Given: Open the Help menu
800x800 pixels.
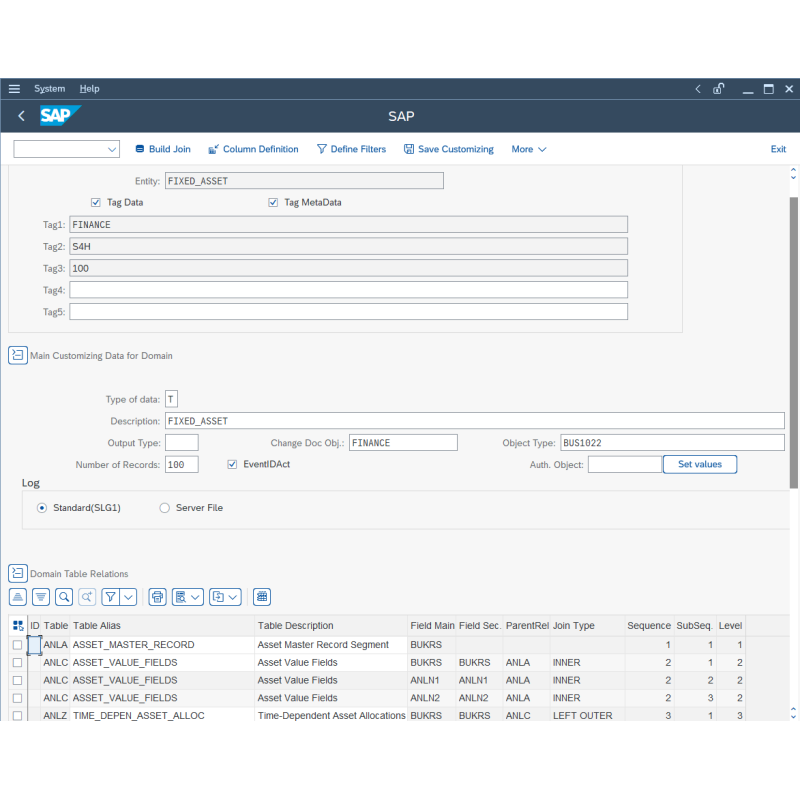Looking at the screenshot, I should (x=89, y=89).
